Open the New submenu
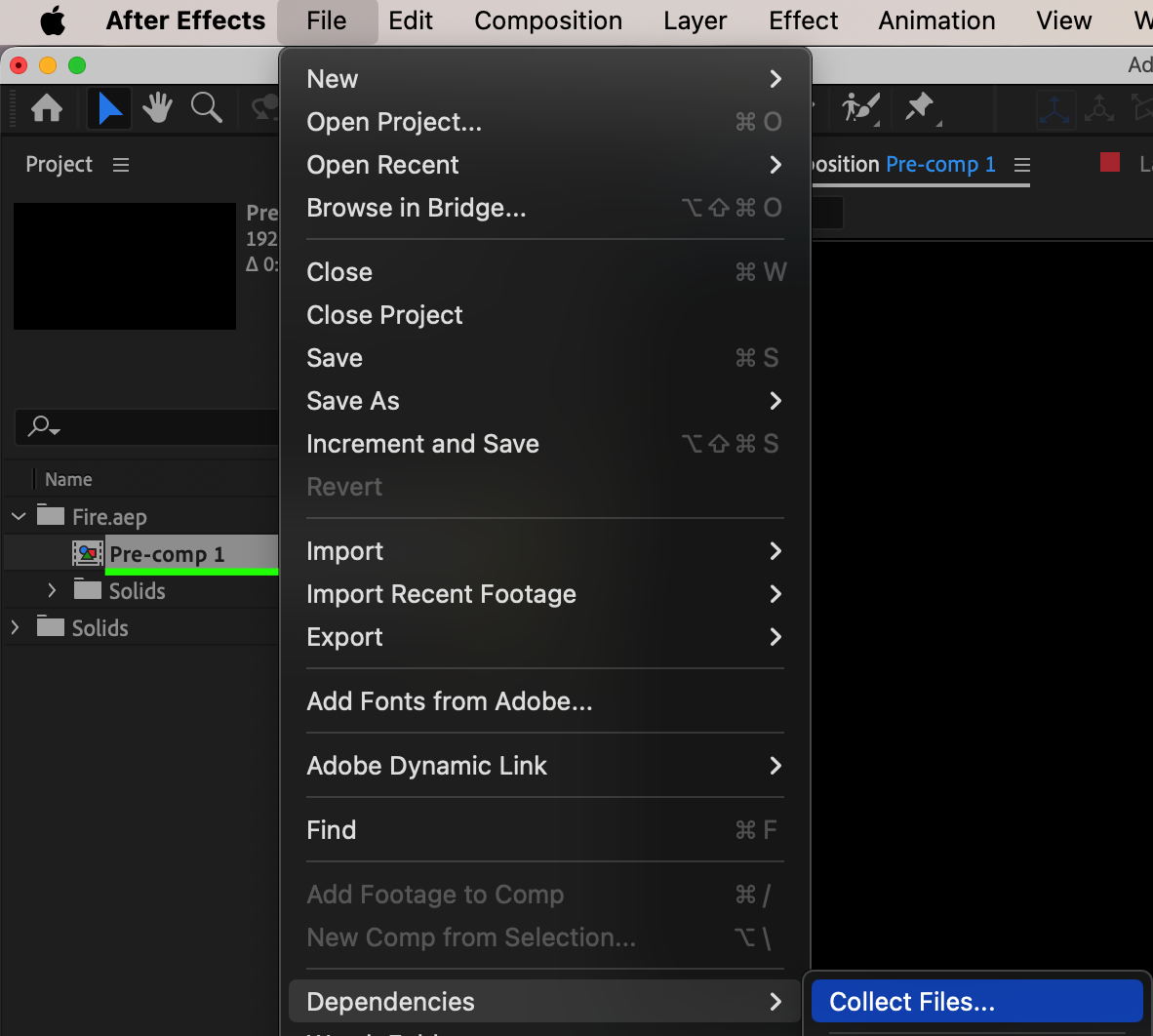Screen dimensions: 1153x1036 pos(545,79)
